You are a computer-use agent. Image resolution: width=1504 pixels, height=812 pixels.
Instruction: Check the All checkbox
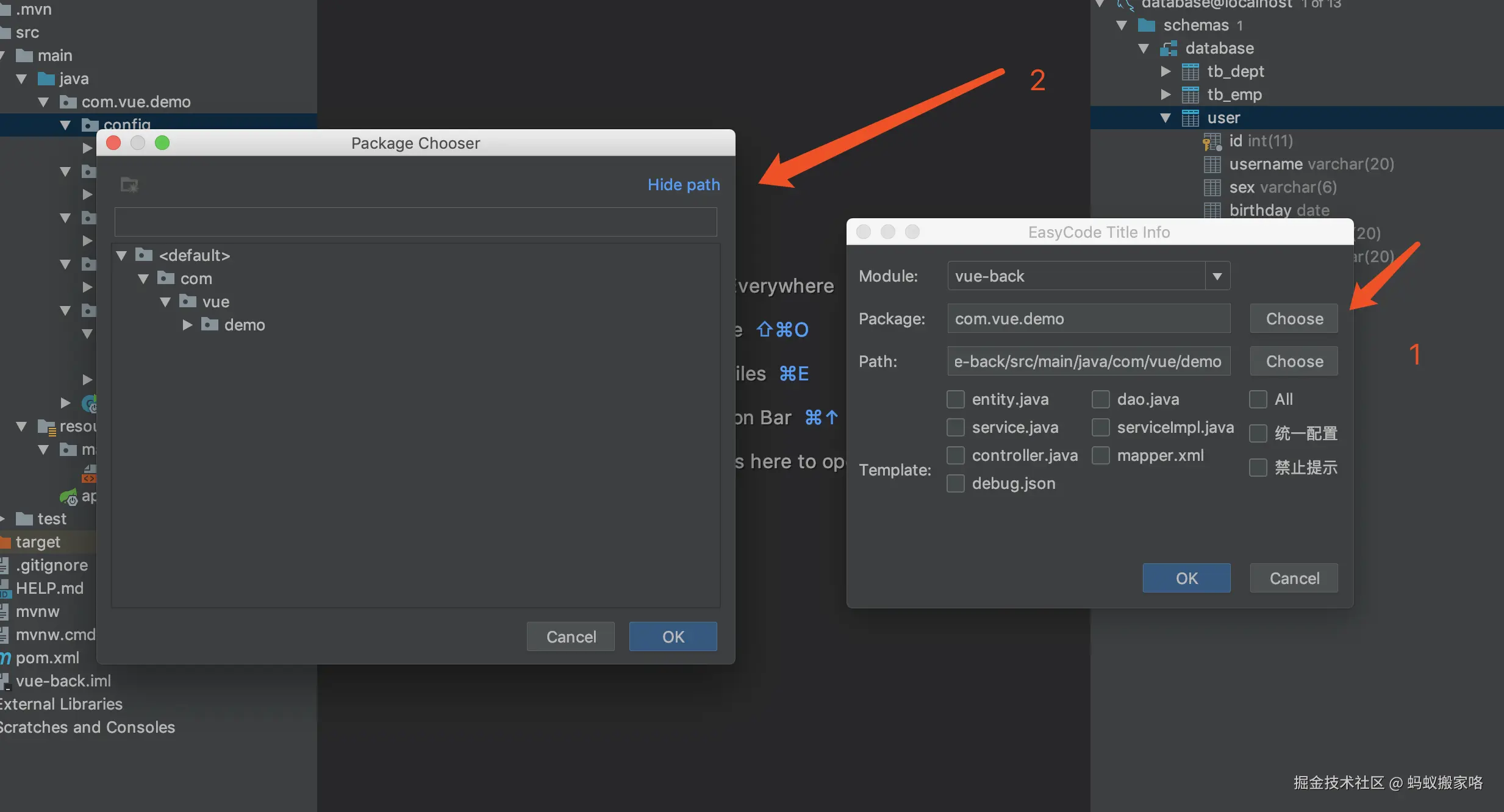pyautogui.click(x=1258, y=399)
